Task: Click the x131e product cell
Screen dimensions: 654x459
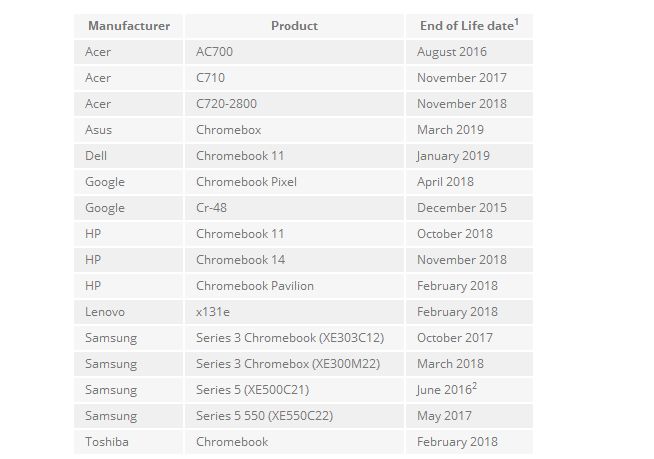Action: click(294, 312)
